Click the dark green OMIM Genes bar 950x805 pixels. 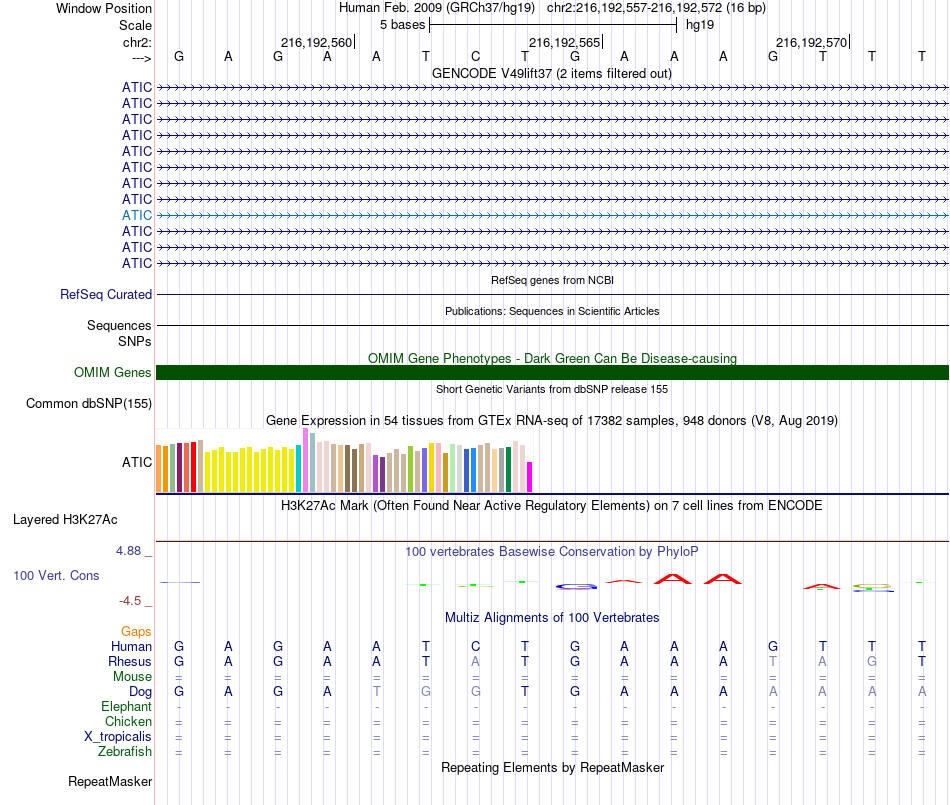tap(552, 373)
